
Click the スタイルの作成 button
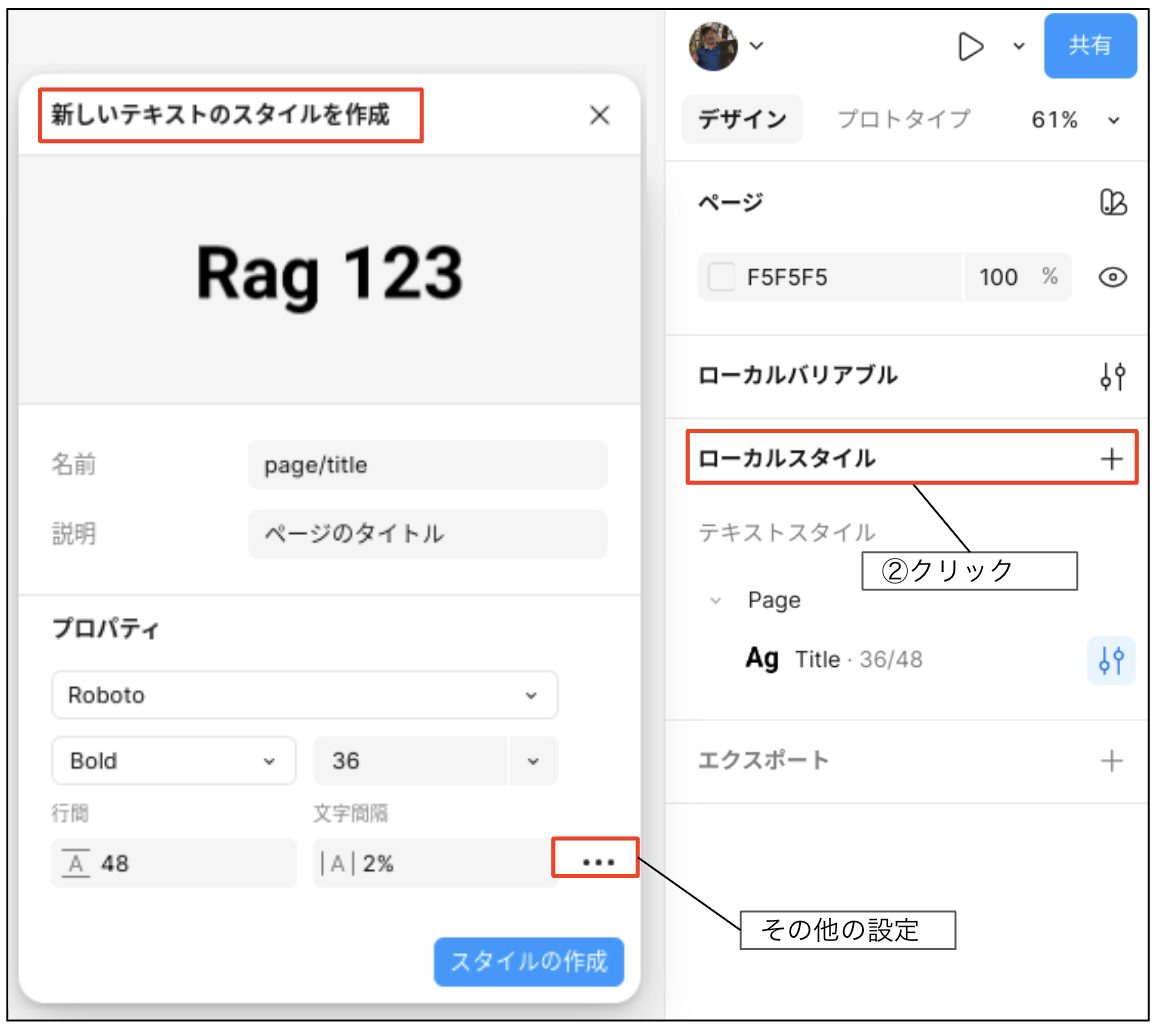(x=528, y=962)
